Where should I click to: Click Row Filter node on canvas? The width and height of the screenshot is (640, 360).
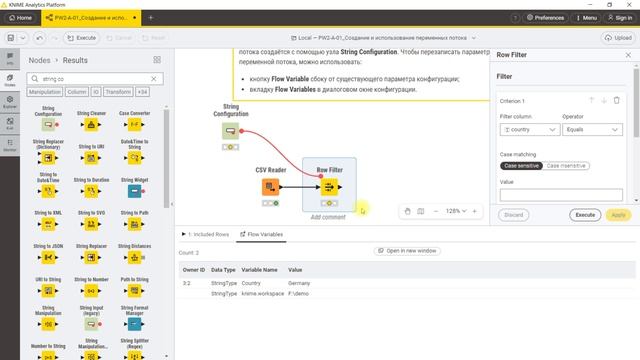329,187
